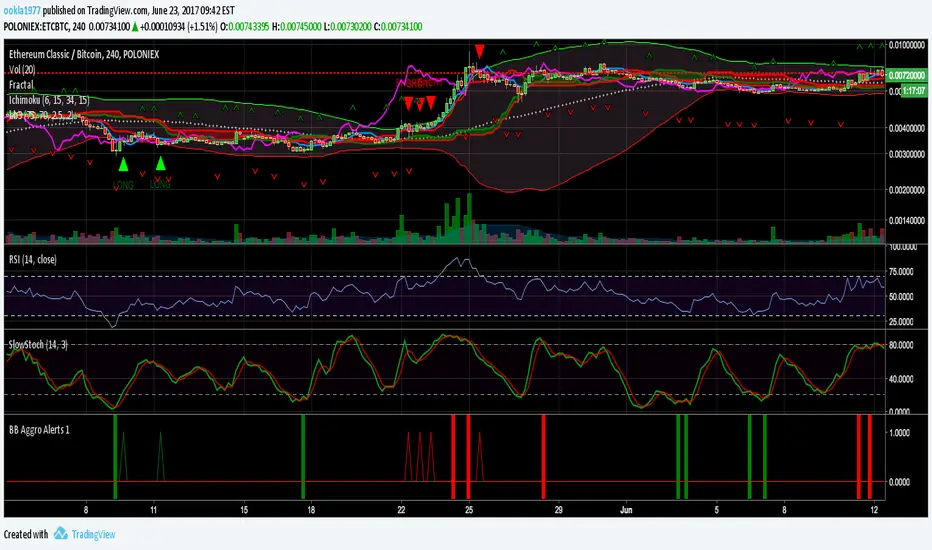Click the date axis label 25
This screenshot has width=932, height=550.
(469, 510)
